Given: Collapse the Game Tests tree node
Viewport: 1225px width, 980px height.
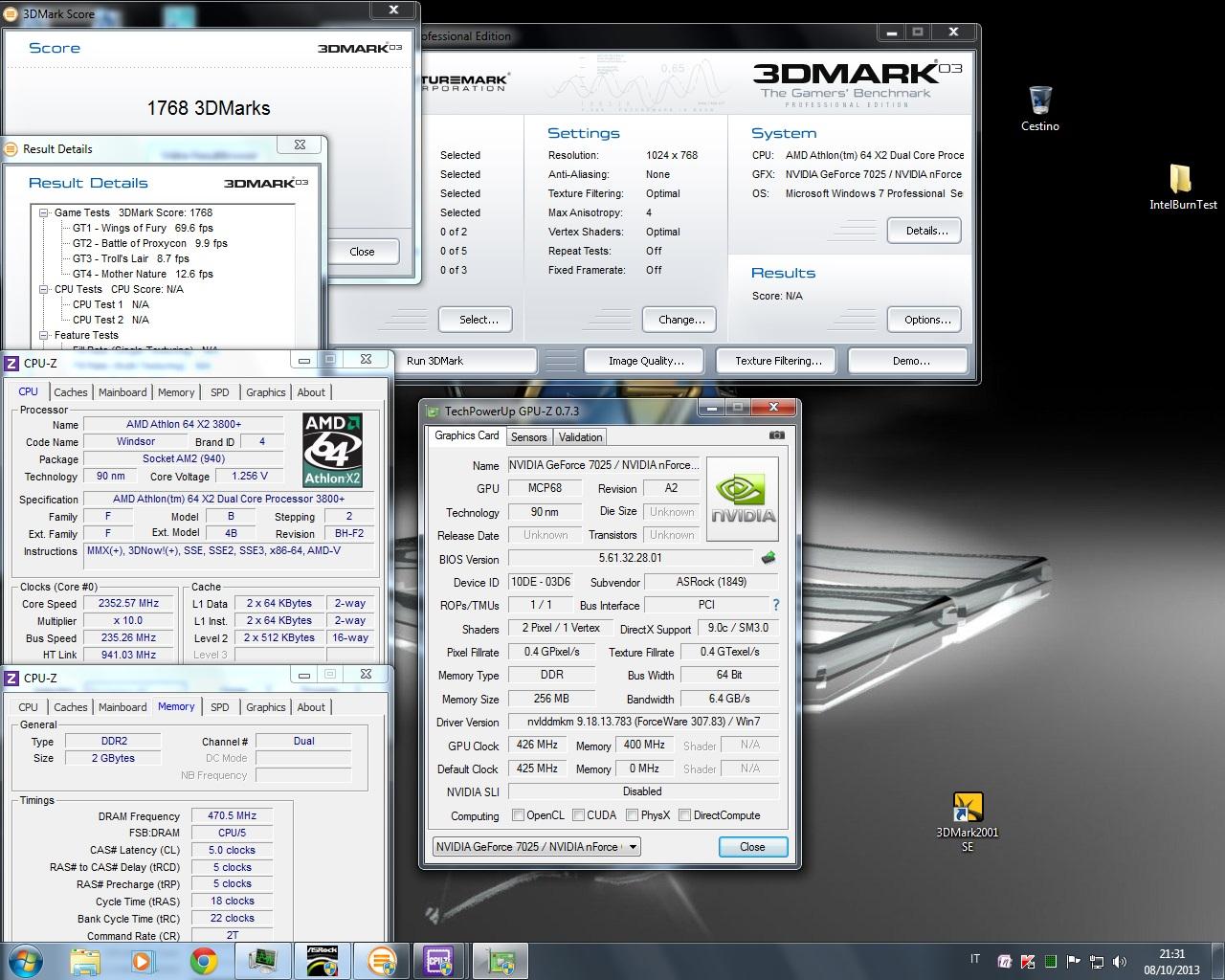Looking at the screenshot, I should (x=44, y=212).
